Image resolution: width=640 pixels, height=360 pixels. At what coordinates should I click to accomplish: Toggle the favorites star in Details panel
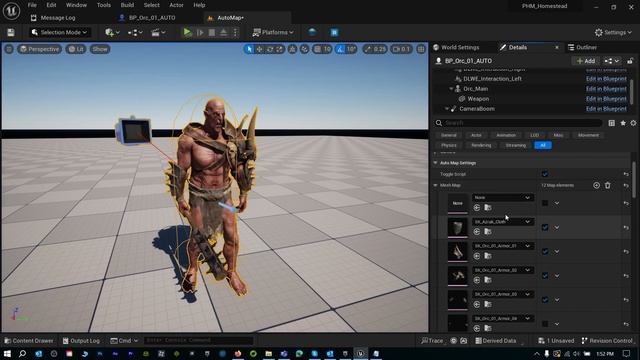(x=623, y=123)
